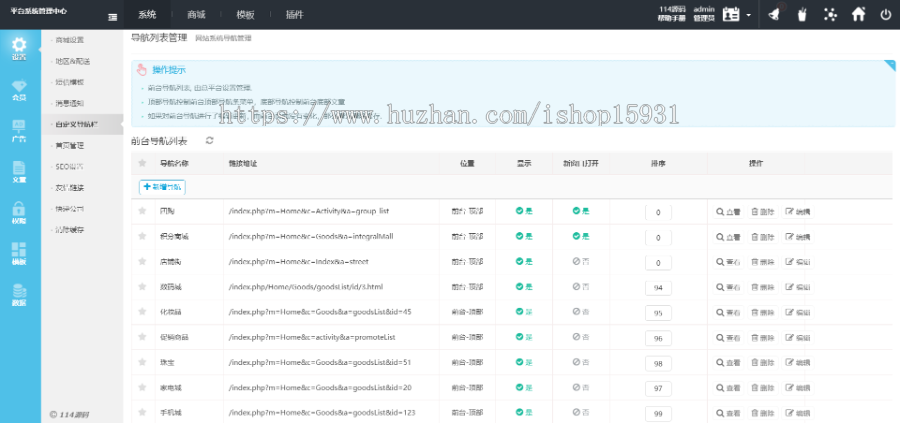Screen dimensions: 900x423
Task: Click 删除 for the 积分商城 row
Action: (763, 237)
